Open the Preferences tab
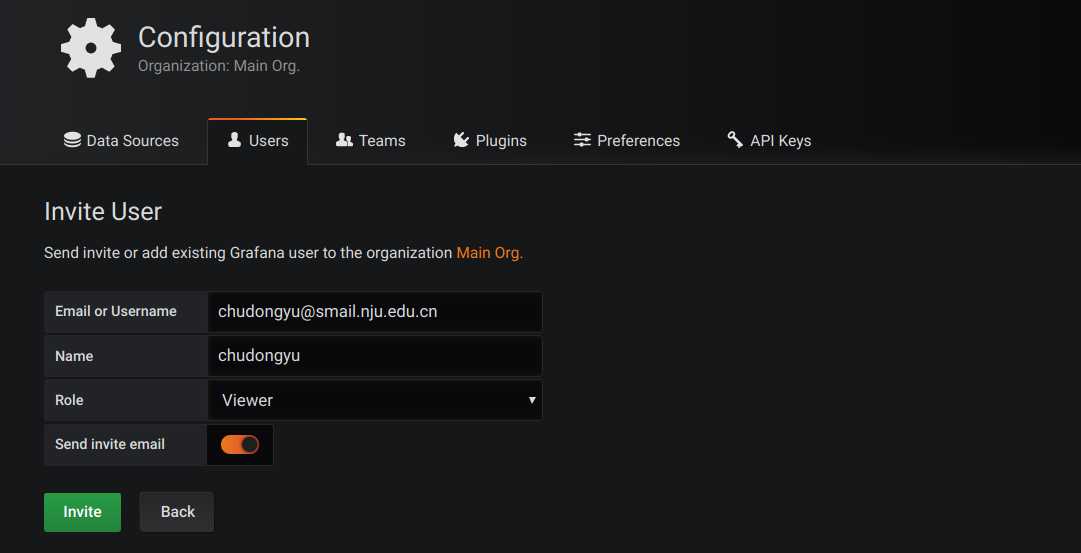This screenshot has width=1081, height=553. click(x=627, y=141)
